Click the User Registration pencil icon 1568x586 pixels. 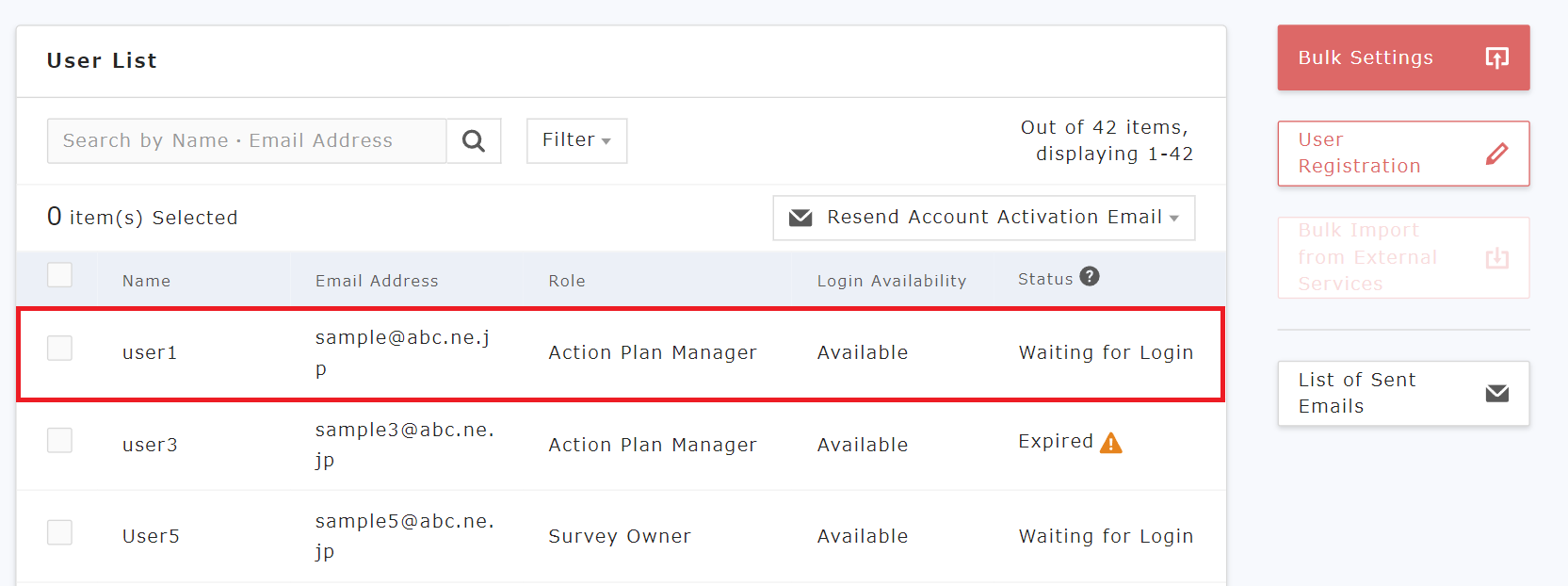point(1496,154)
